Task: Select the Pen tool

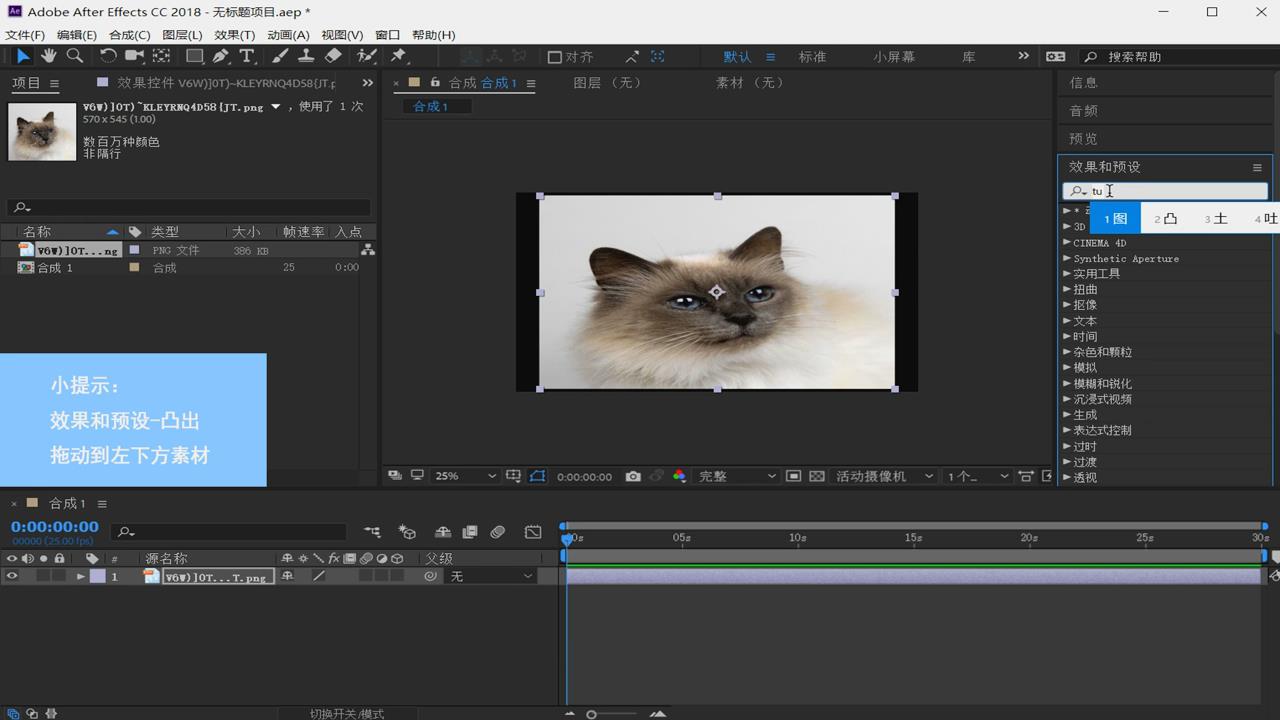Action: pyautogui.click(x=220, y=56)
